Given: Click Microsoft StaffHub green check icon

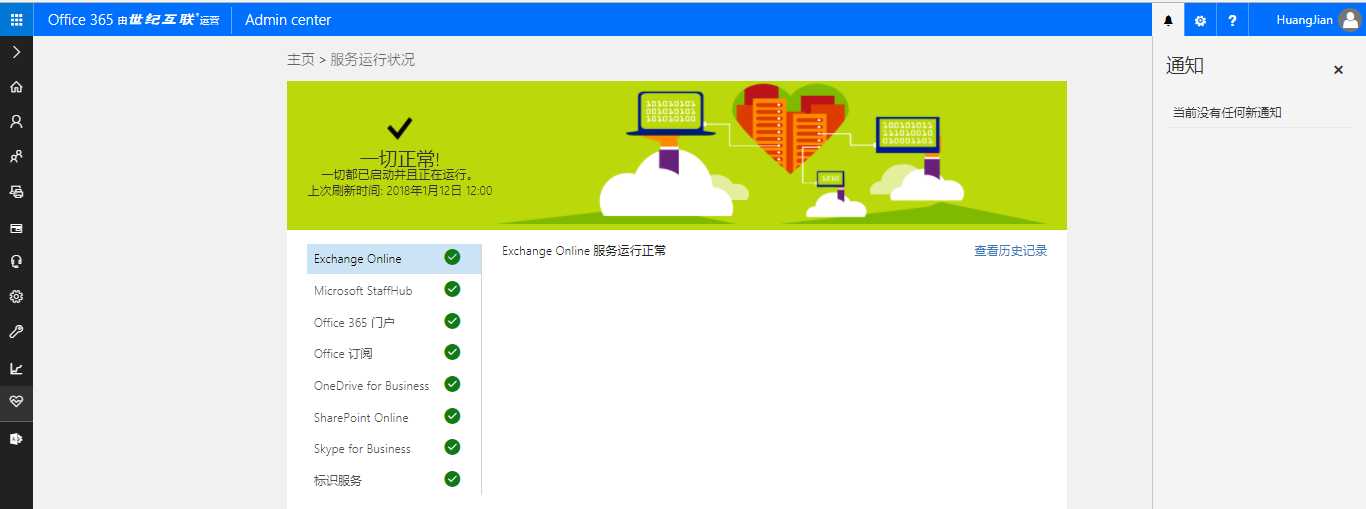Looking at the screenshot, I should (452, 289).
